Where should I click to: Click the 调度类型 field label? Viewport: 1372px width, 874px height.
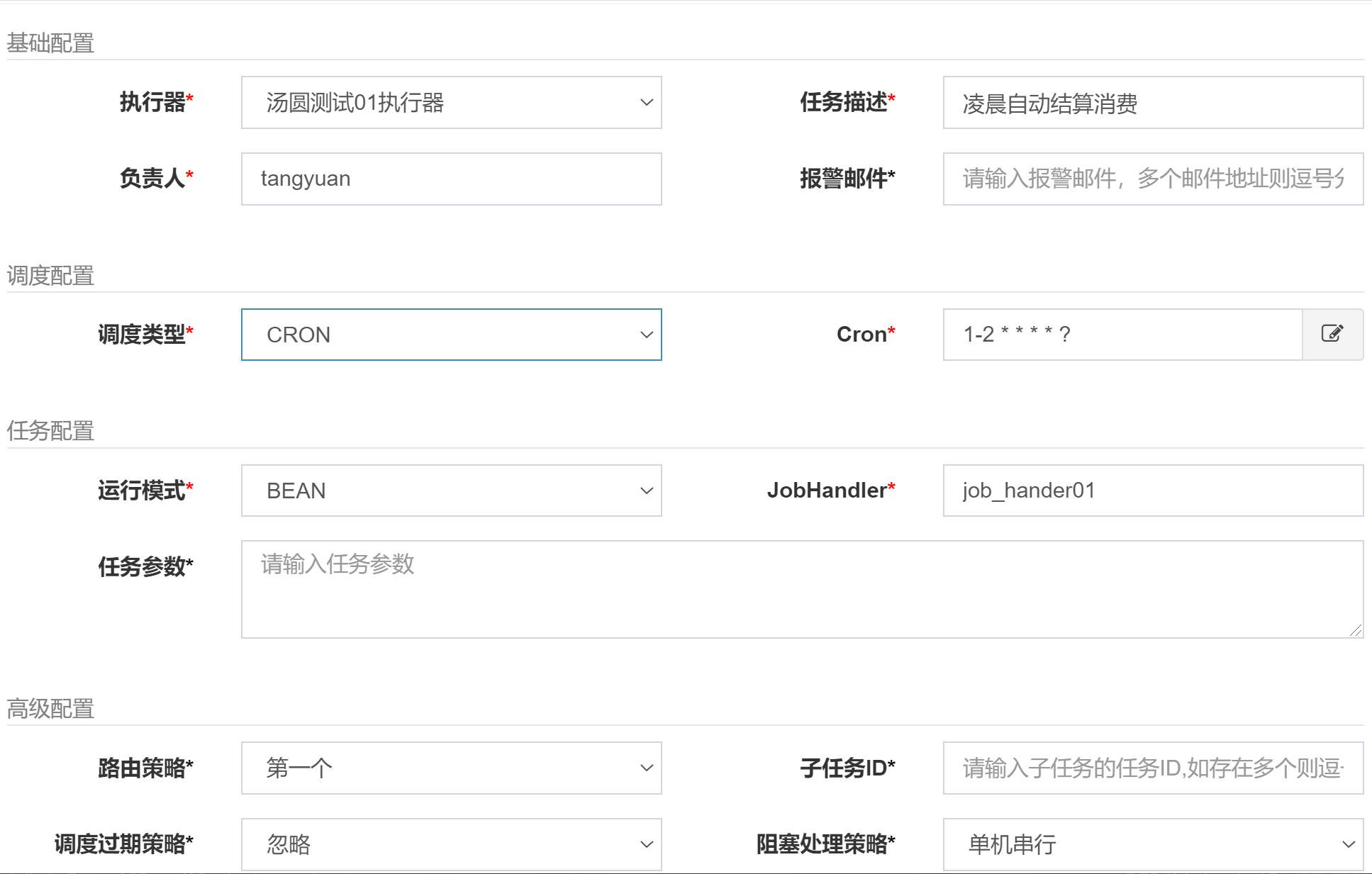[x=145, y=334]
